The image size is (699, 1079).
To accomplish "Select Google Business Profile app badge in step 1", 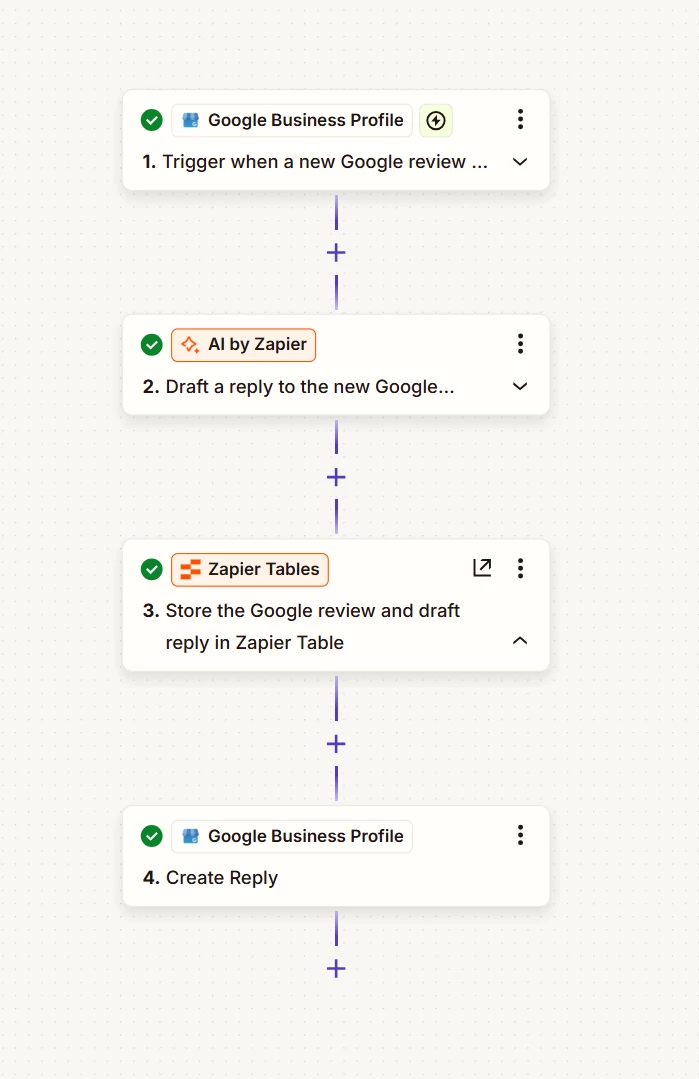I will 292,120.
